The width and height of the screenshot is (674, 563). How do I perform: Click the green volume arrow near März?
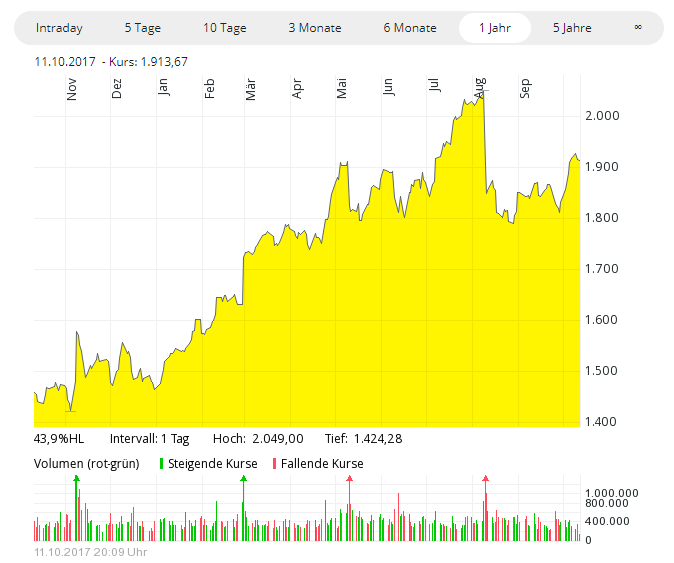(x=243, y=478)
